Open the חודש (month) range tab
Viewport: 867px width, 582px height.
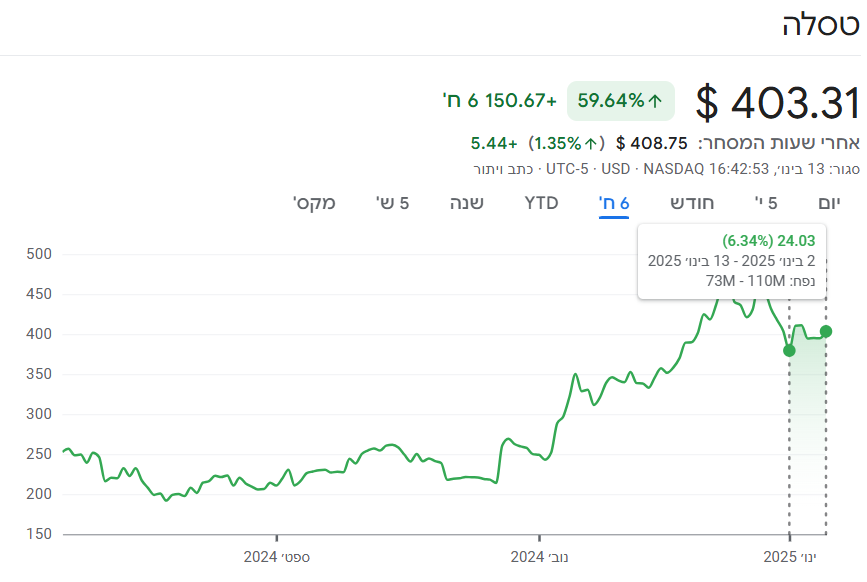coord(693,203)
